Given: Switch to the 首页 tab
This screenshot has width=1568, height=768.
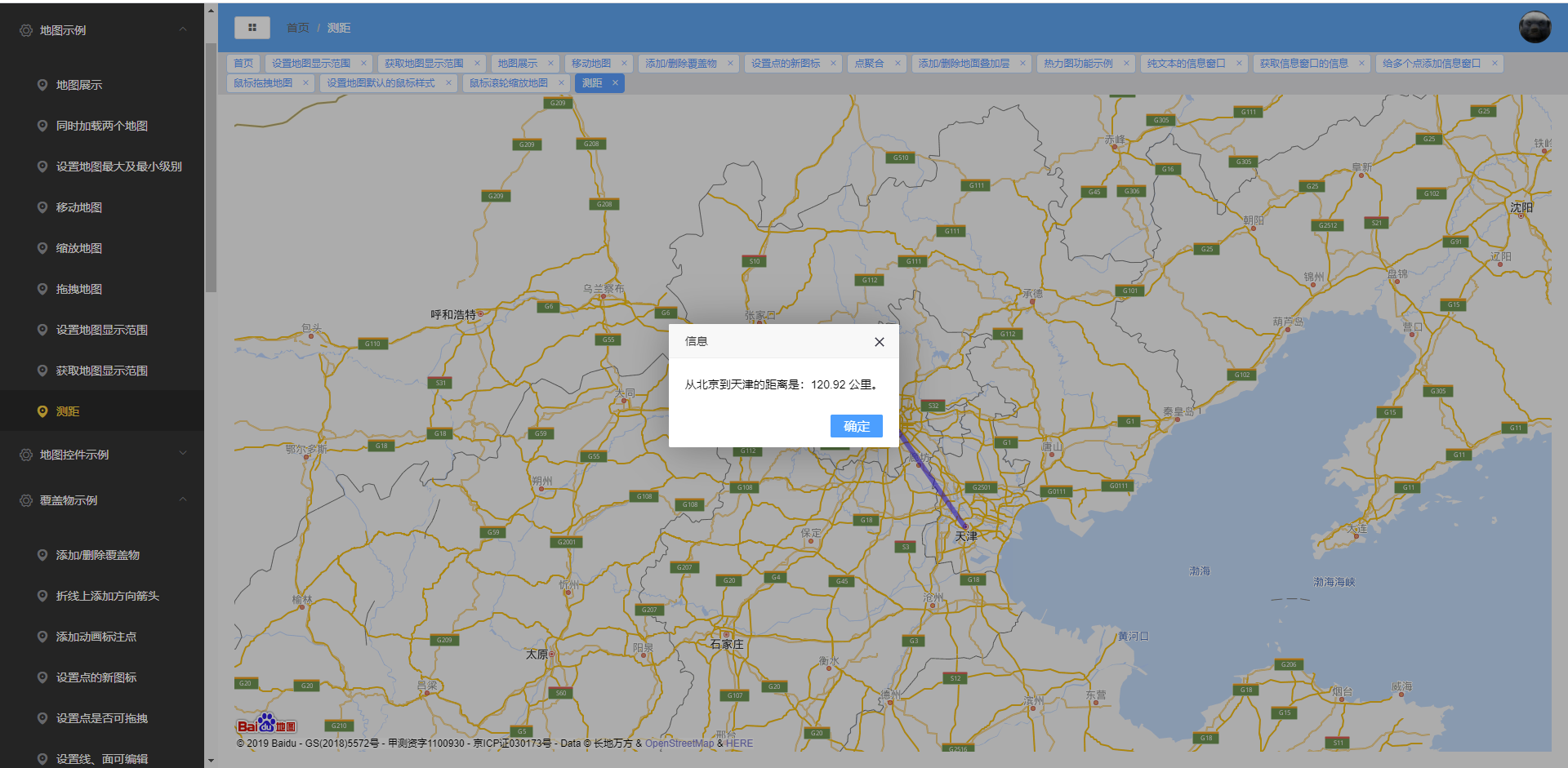Looking at the screenshot, I should pos(243,63).
